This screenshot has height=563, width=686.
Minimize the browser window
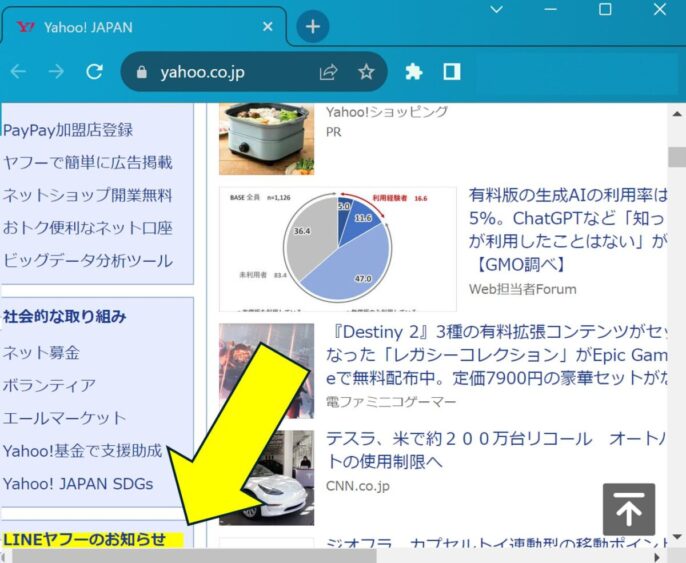pyautogui.click(x=550, y=9)
